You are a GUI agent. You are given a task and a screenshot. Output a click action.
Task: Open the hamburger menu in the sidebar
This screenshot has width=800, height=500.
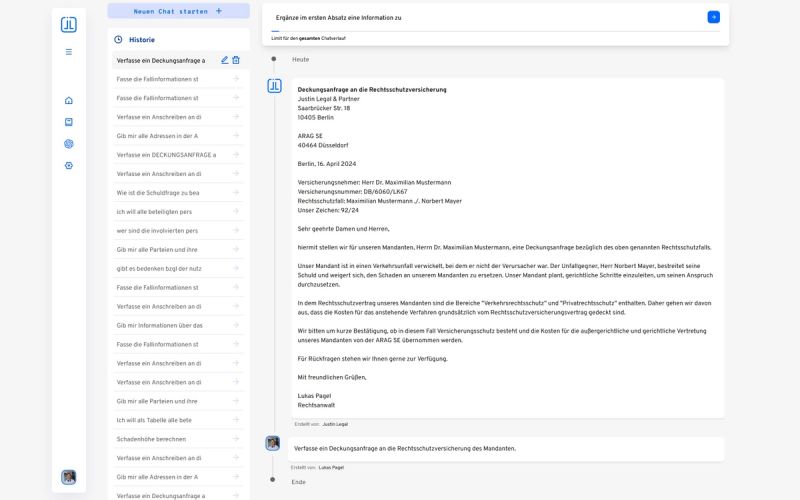(x=69, y=52)
